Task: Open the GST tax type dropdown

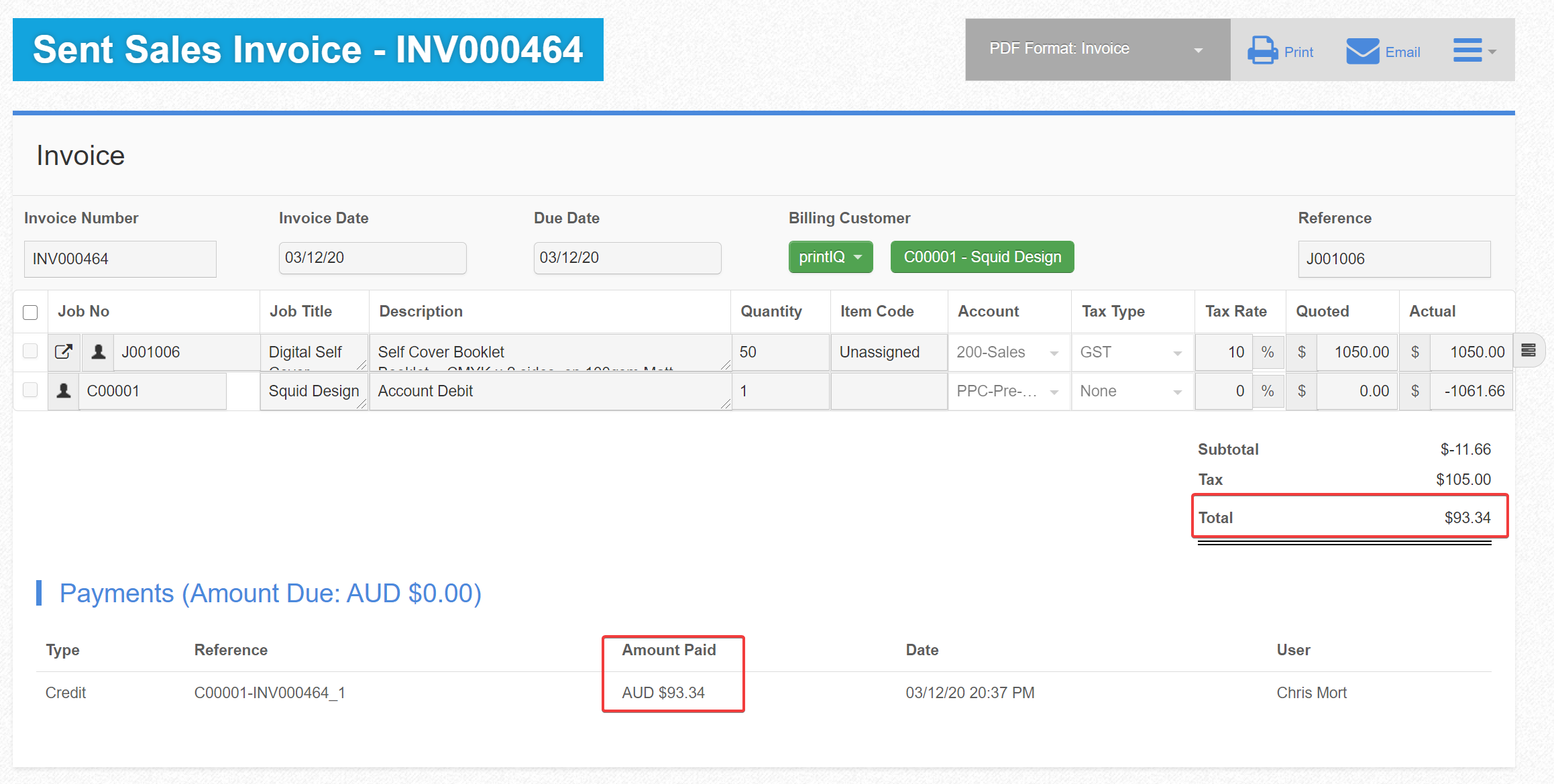Action: (x=1131, y=352)
